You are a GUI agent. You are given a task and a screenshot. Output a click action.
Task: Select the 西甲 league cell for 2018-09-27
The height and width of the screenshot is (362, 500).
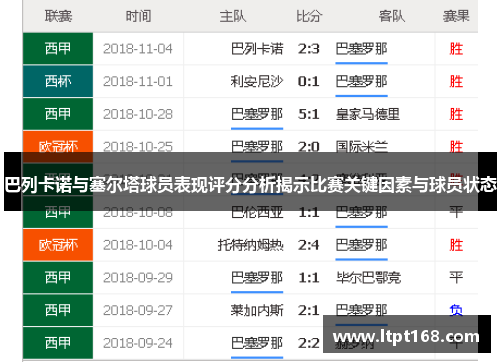click(58, 310)
